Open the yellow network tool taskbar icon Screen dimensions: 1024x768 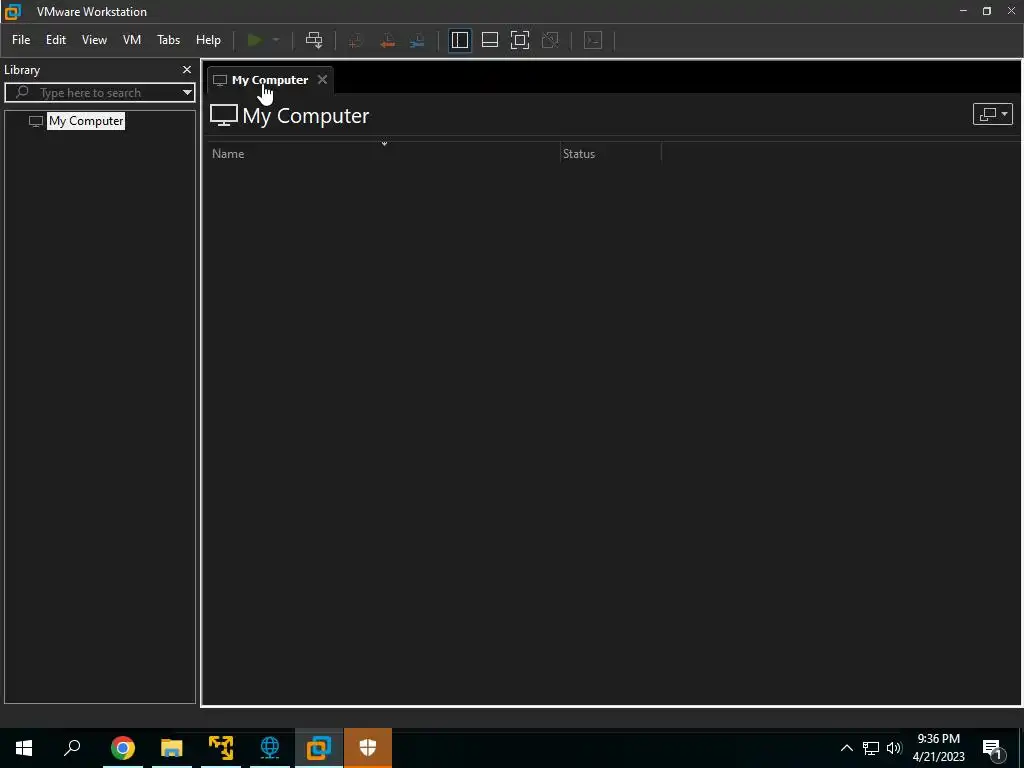(221, 748)
